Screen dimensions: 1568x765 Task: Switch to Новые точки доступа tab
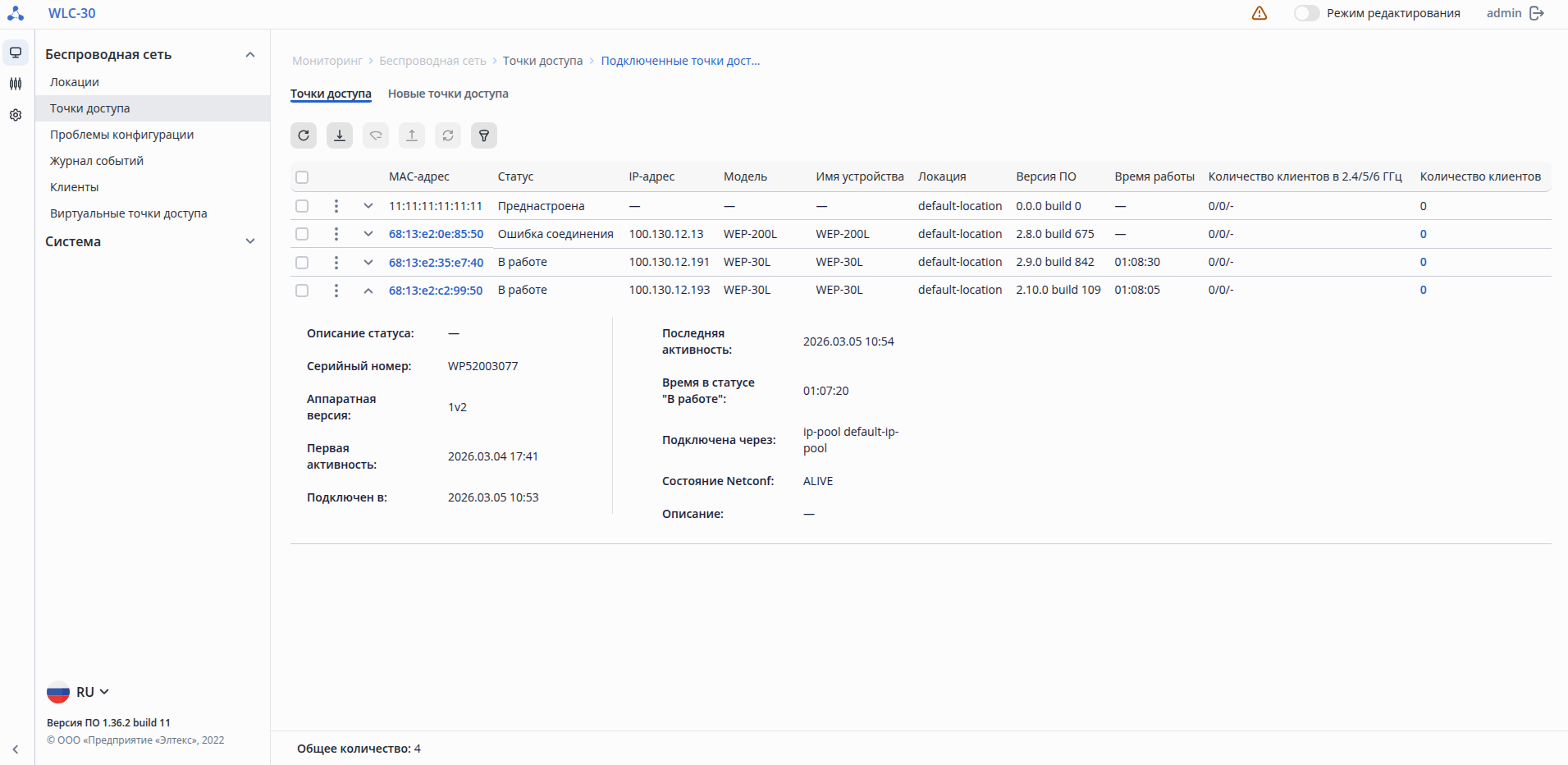[448, 94]
